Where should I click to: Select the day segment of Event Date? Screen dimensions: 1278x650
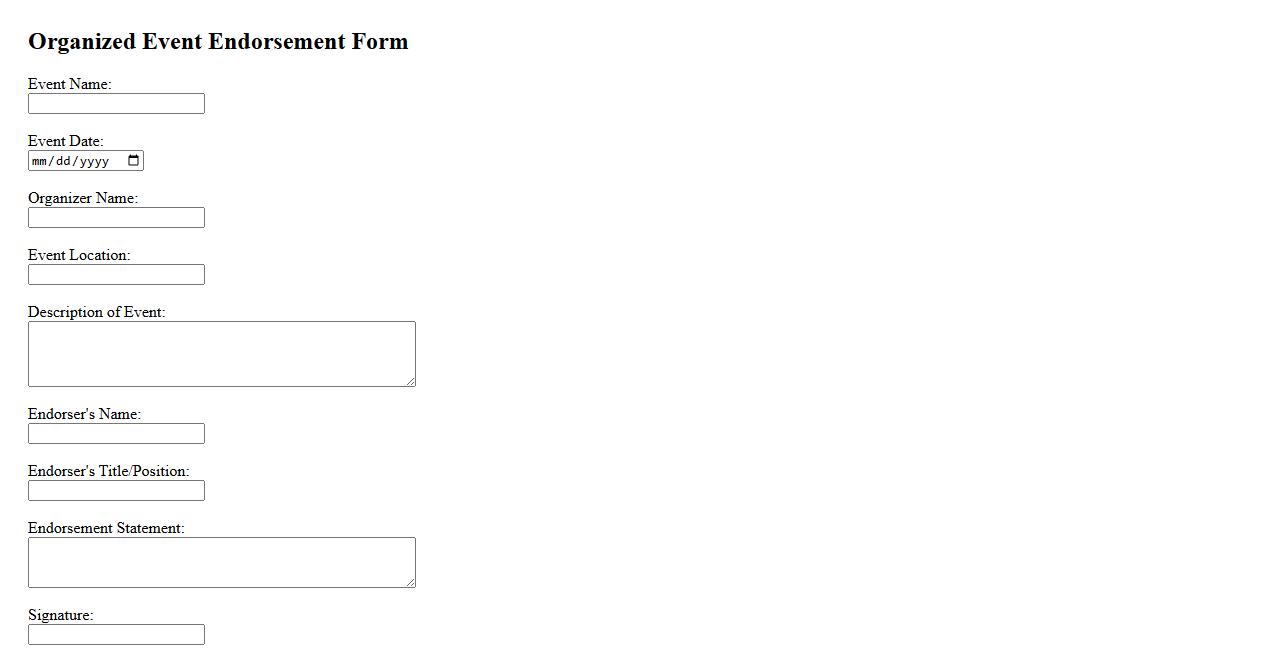coord(62,161)
